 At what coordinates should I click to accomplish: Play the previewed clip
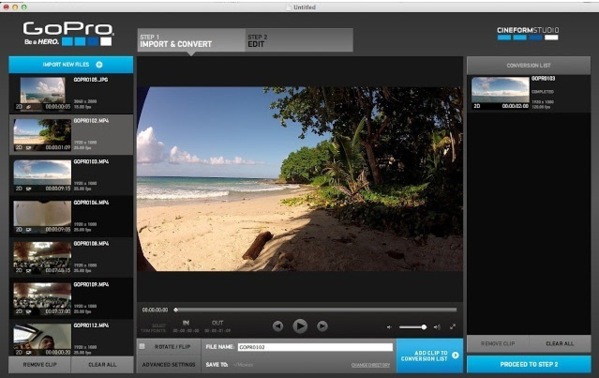[x=300, y=326]
